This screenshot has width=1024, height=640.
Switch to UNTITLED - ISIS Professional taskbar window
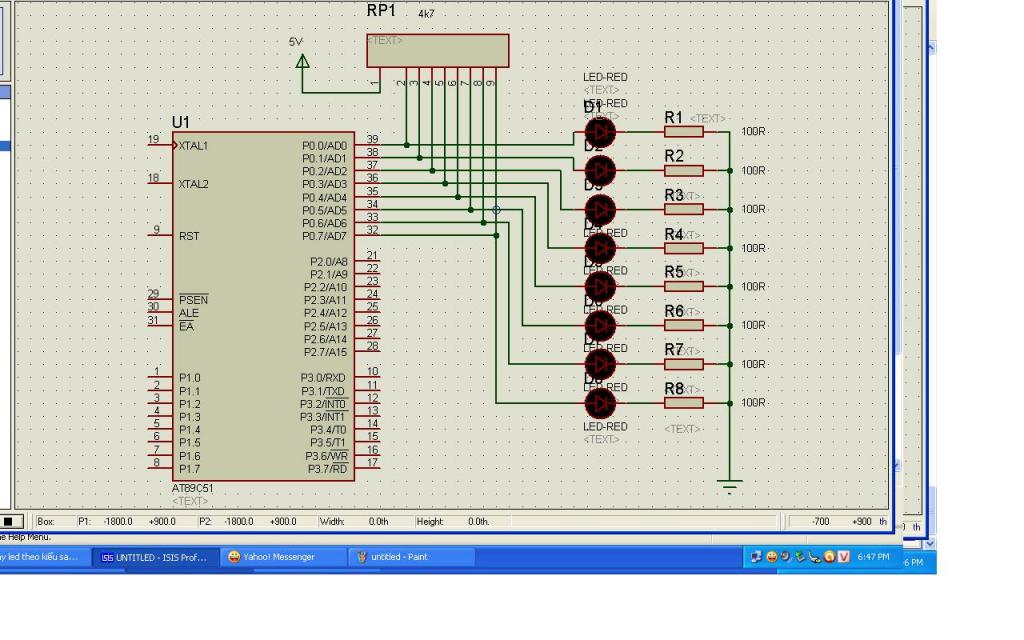click(154, 557)
